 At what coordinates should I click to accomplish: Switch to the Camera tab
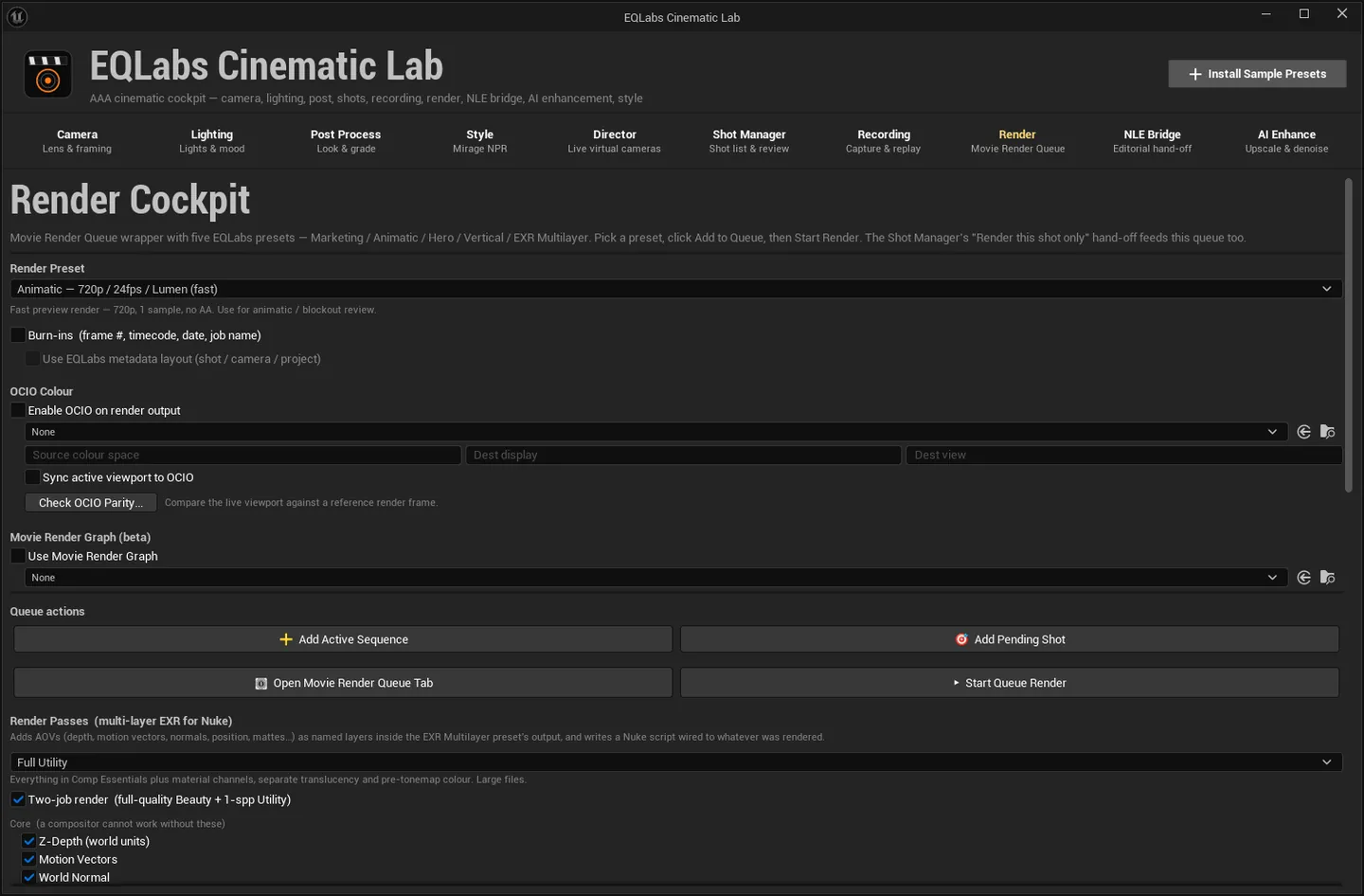77,141
